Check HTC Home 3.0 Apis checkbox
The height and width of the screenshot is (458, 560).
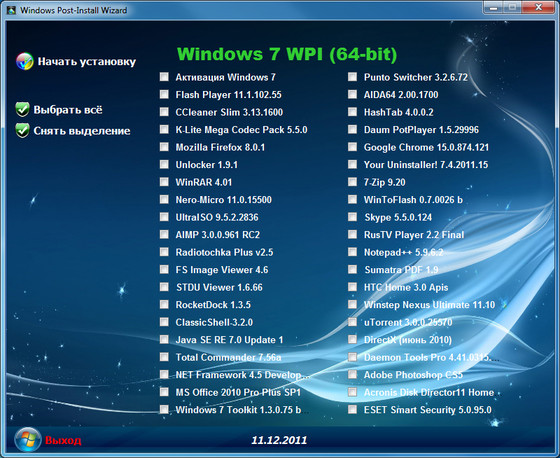352,287
